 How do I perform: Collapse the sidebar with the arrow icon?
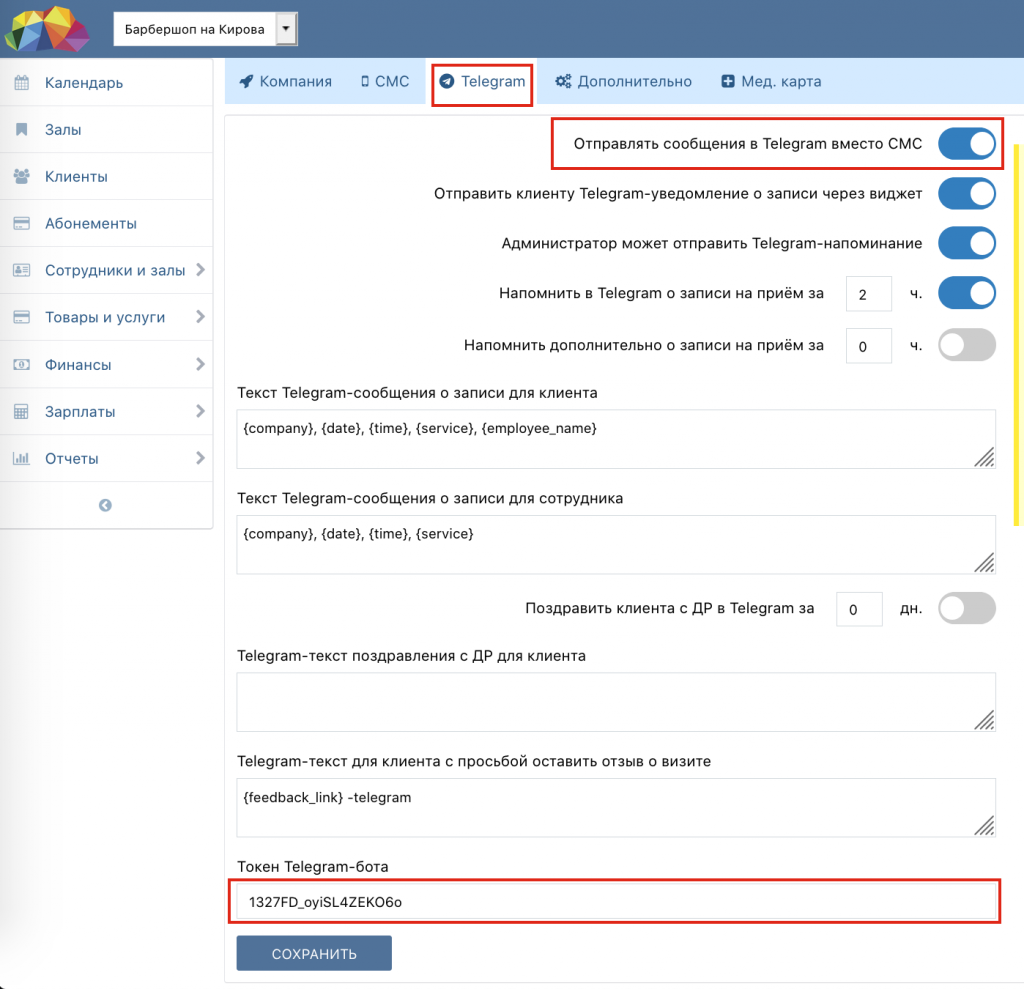click(x=105, y=505)
